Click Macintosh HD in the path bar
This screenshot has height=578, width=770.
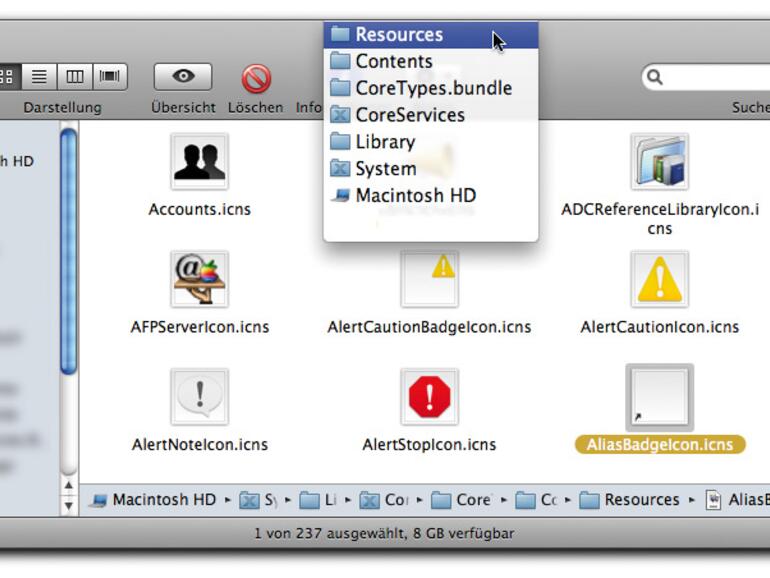[x=154, y=500]
